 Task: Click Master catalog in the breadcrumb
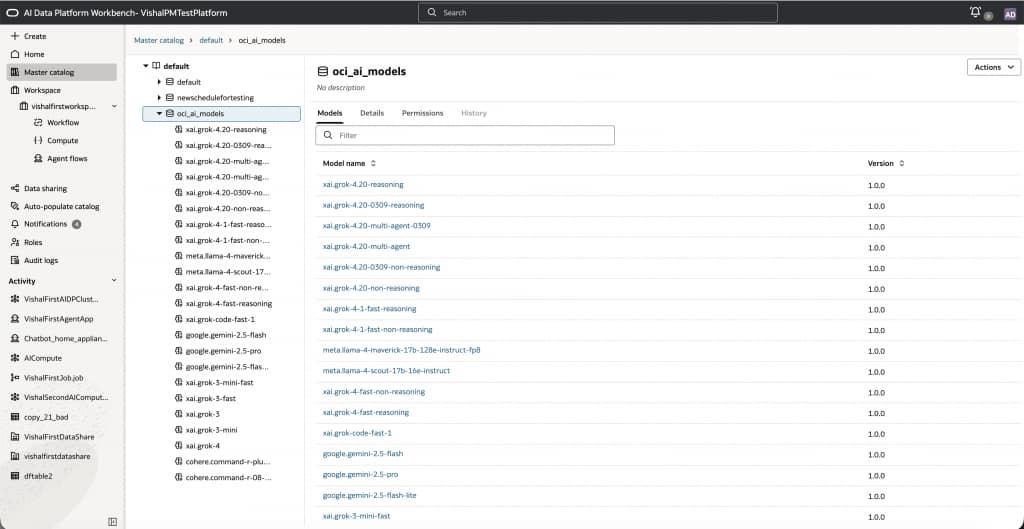click(x=159, y=40)
